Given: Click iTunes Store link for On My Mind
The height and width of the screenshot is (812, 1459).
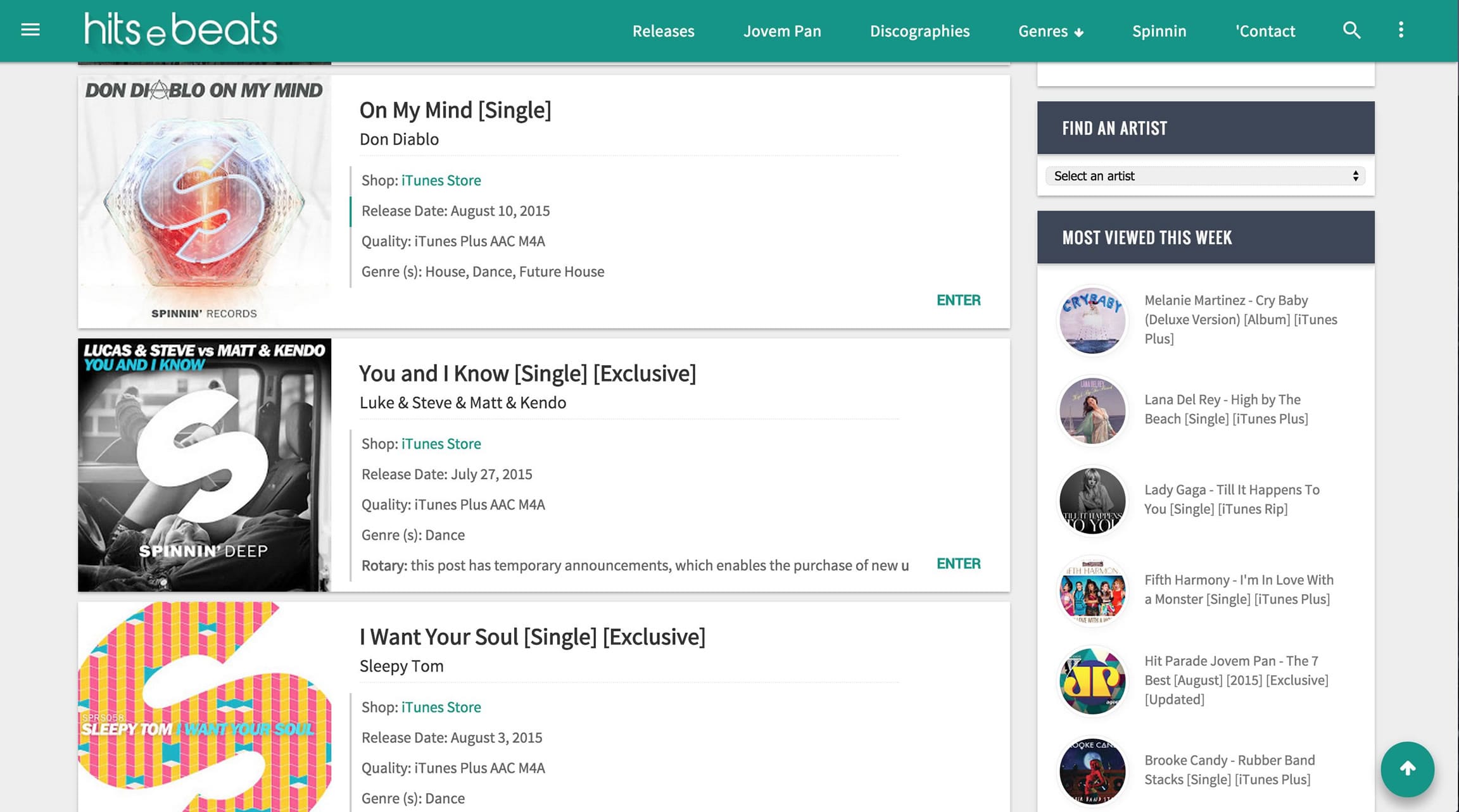Looking at the screenshot, I should [x=441, y=180].
